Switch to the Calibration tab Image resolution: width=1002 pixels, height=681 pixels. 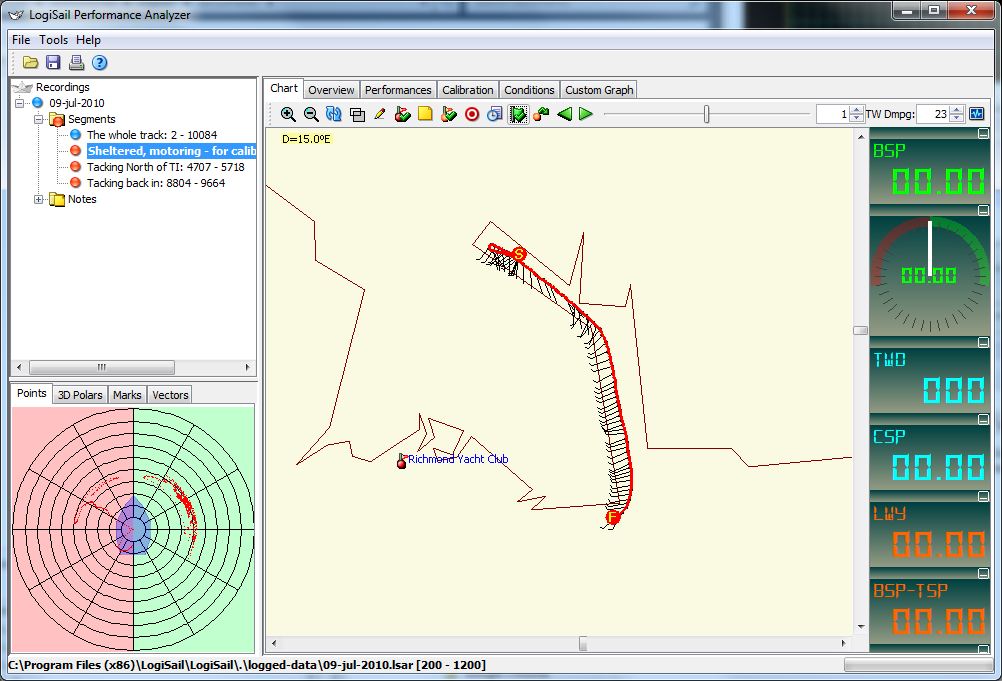[467, 90]
